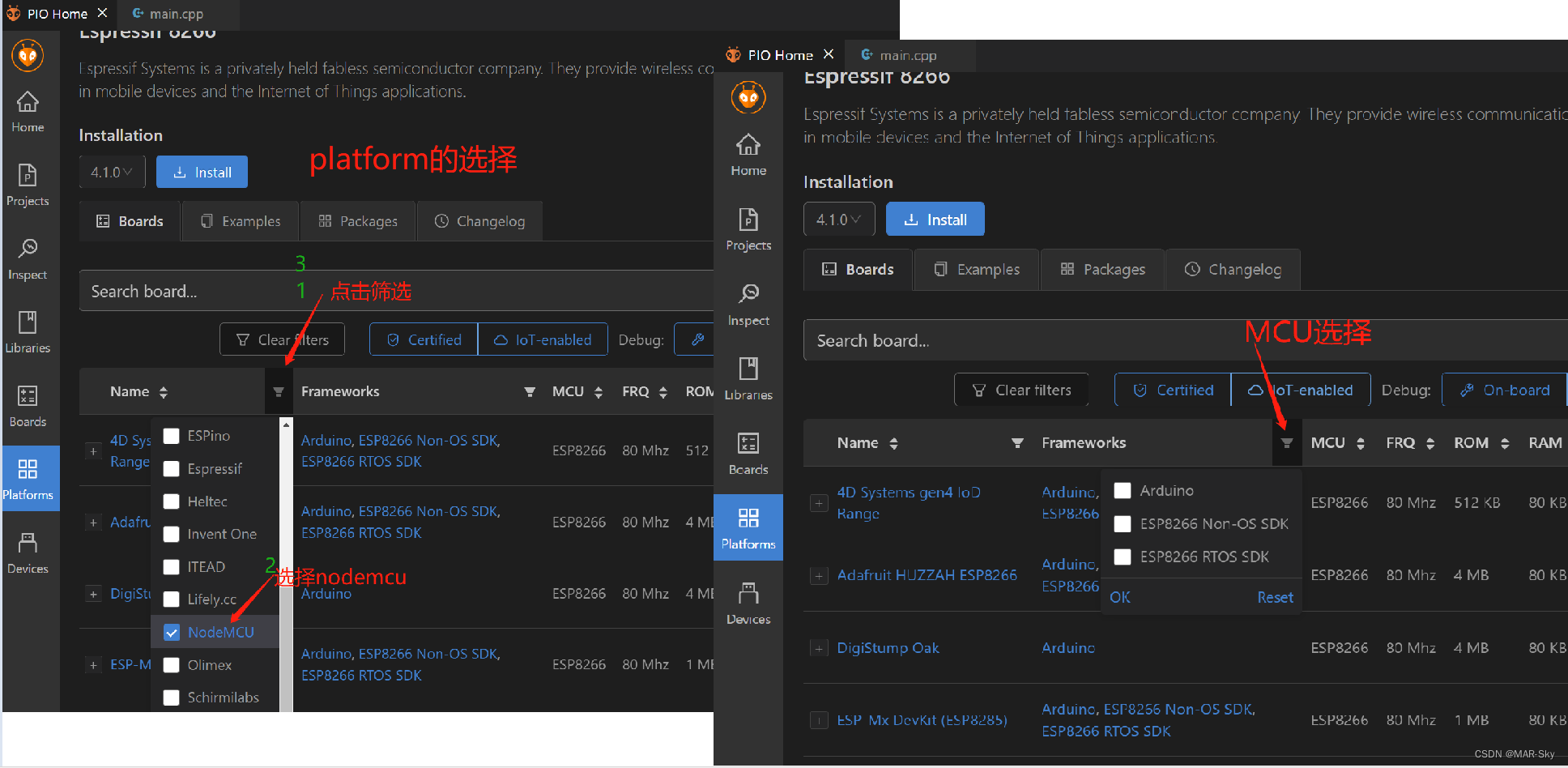Viewport: 1568px width, 768px height.
Task: Open Platforms in right window sidebar
Action: (748, 527)
